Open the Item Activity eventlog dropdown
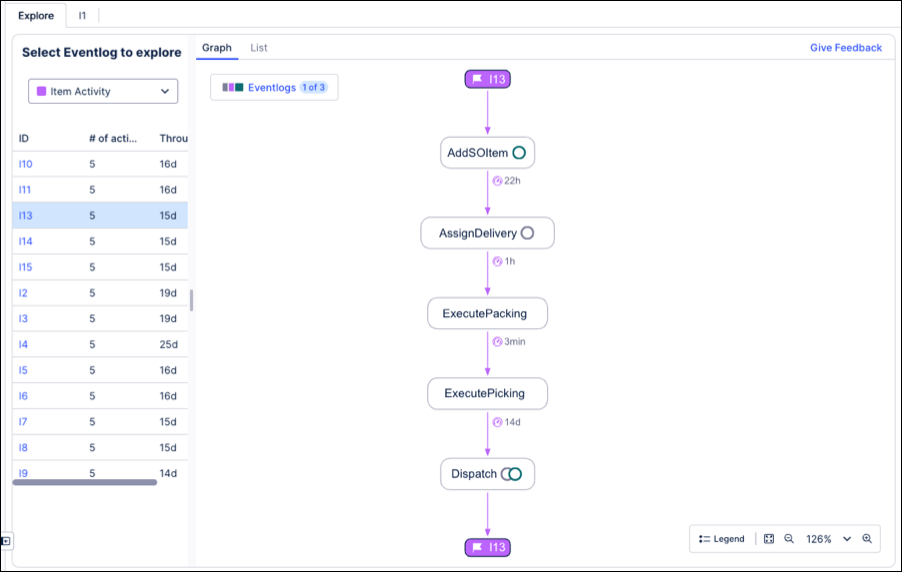This screenshot has height=572, width=902. [x=103, y=91]
